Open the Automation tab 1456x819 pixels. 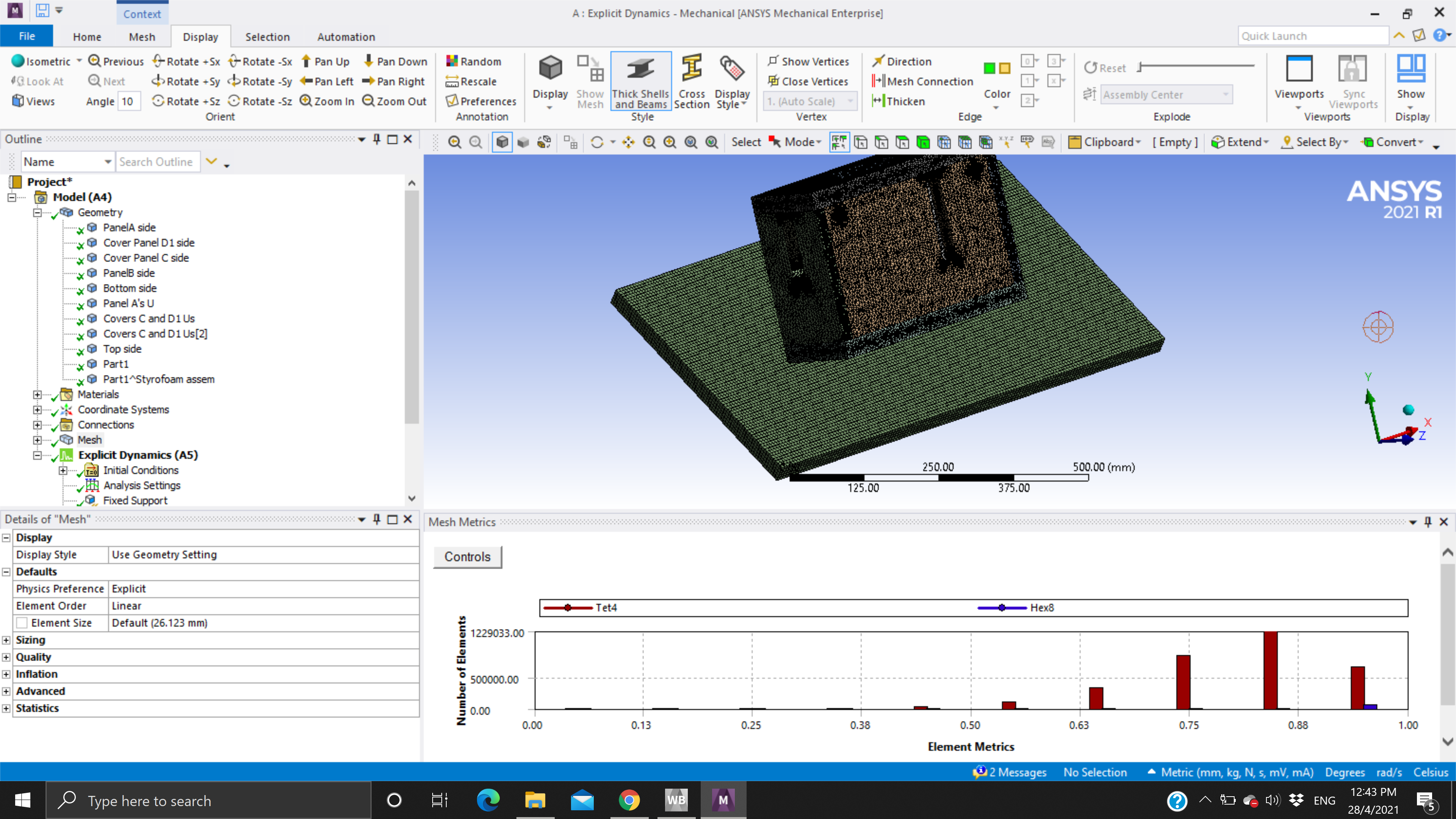pyautogui.click(x=346, y=37)
